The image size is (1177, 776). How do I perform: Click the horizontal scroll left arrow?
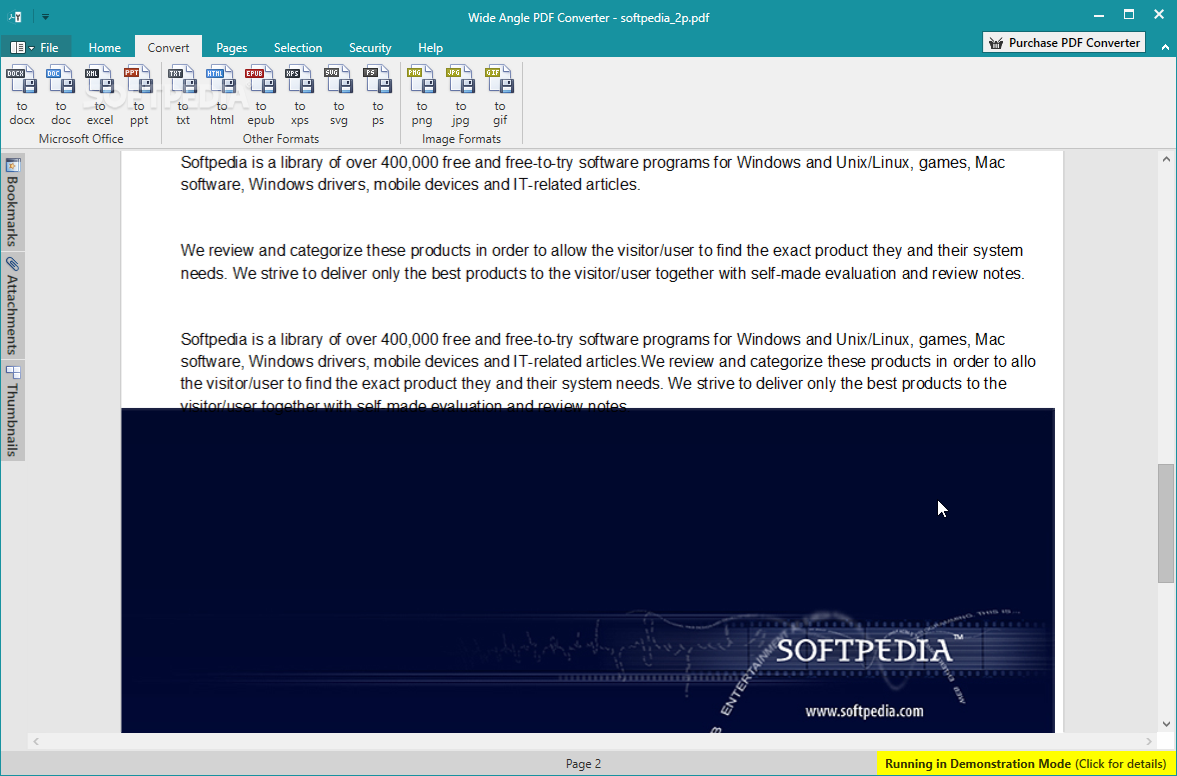click(x=35, y=741)
